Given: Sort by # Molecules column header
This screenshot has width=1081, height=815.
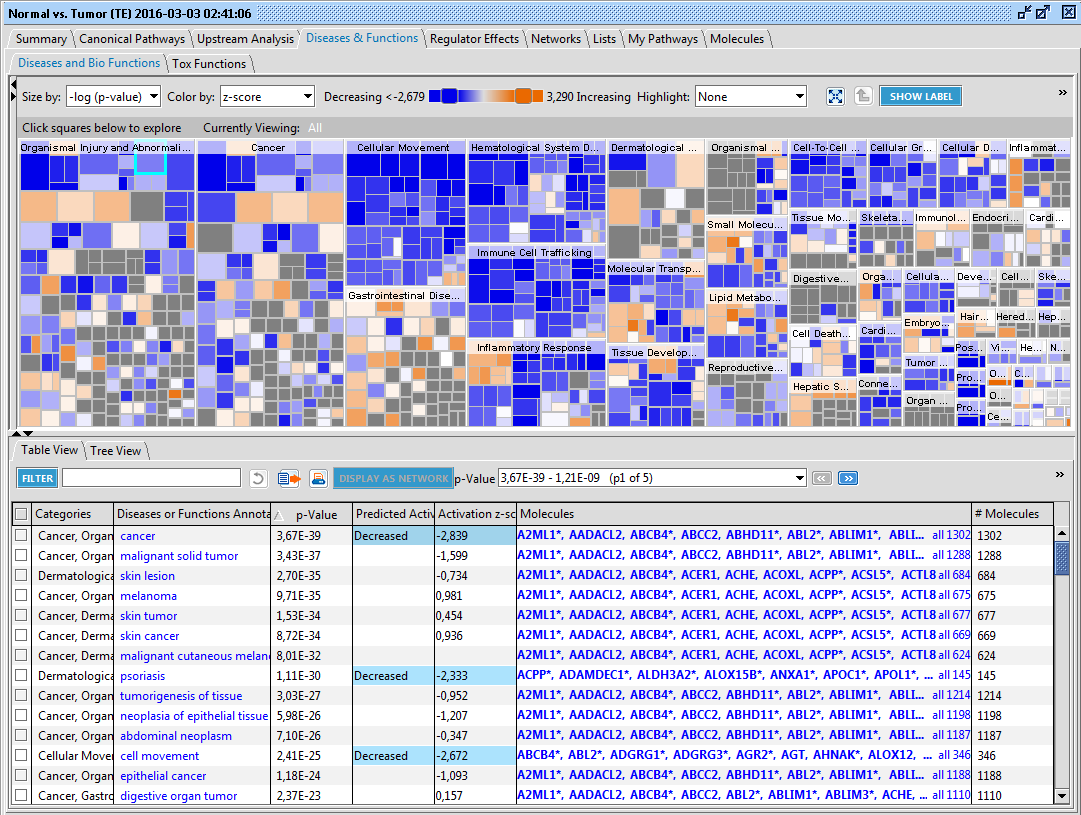Looking at the screenshot, I should pyautogui.click(x=1011, y=514).
